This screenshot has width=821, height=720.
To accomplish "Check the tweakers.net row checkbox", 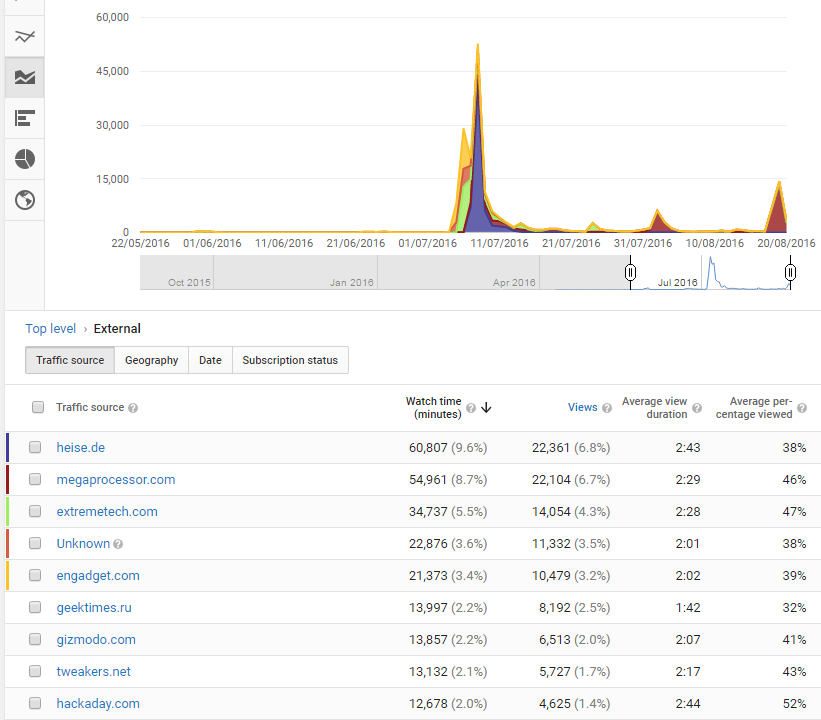I will (35, 671).
